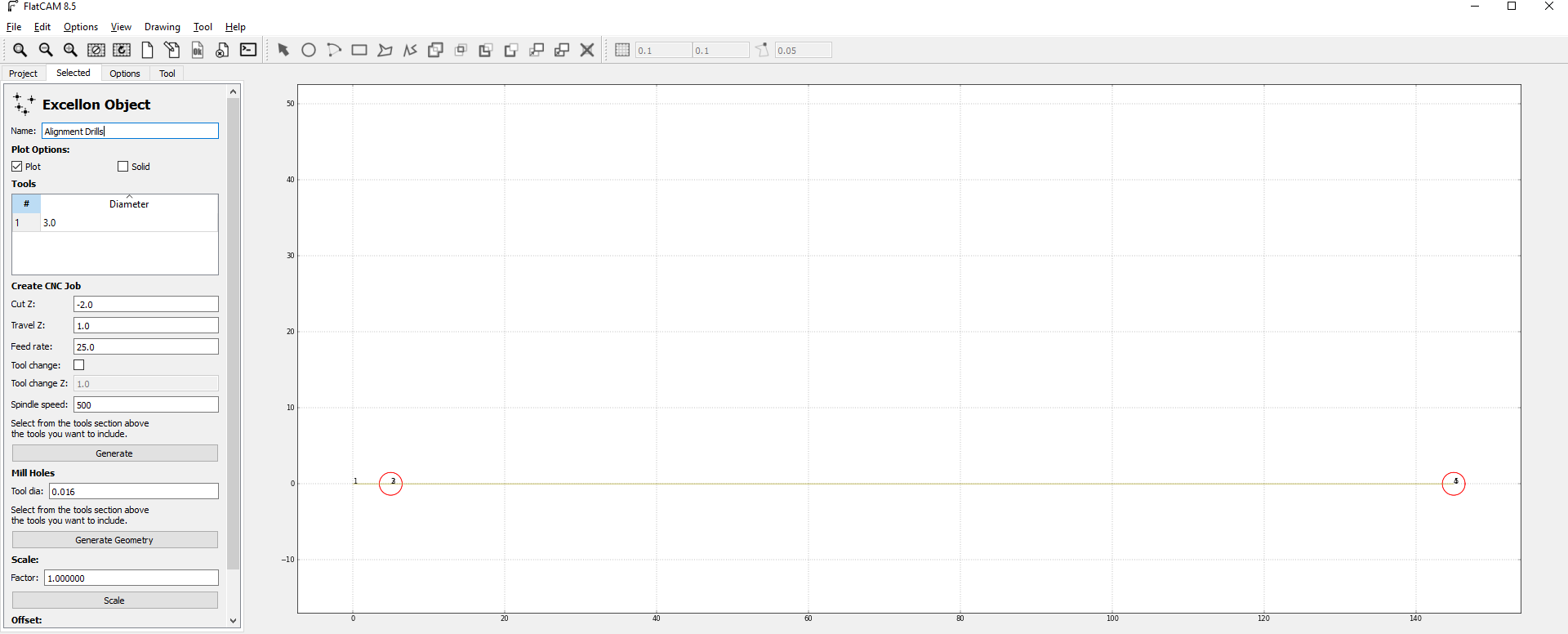Click the Clear Plot toolbar icon
Viewport: 1568px width, 634px height.
(96, 50)
